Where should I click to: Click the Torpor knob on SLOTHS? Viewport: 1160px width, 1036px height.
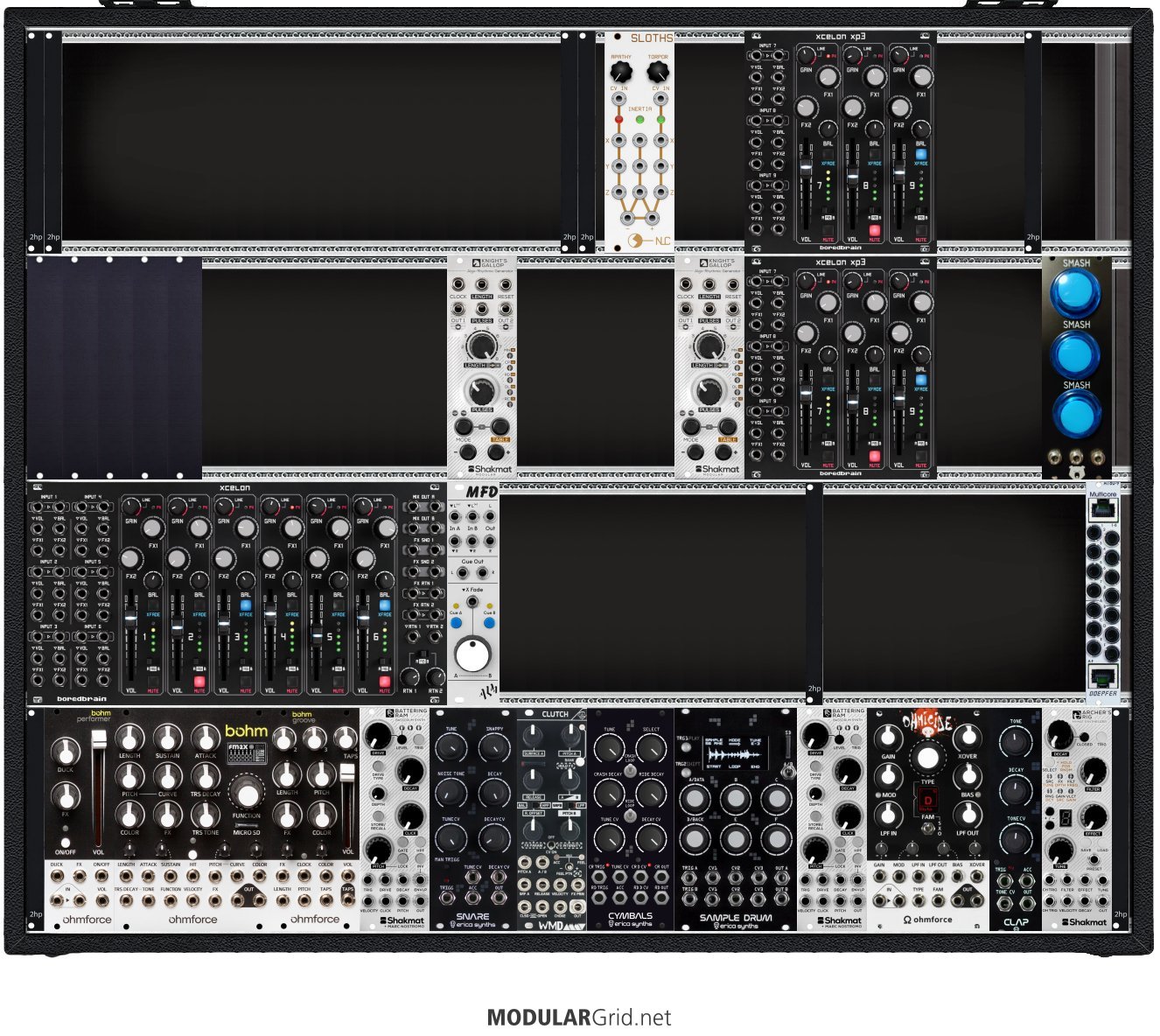click(x=658, y=73)
